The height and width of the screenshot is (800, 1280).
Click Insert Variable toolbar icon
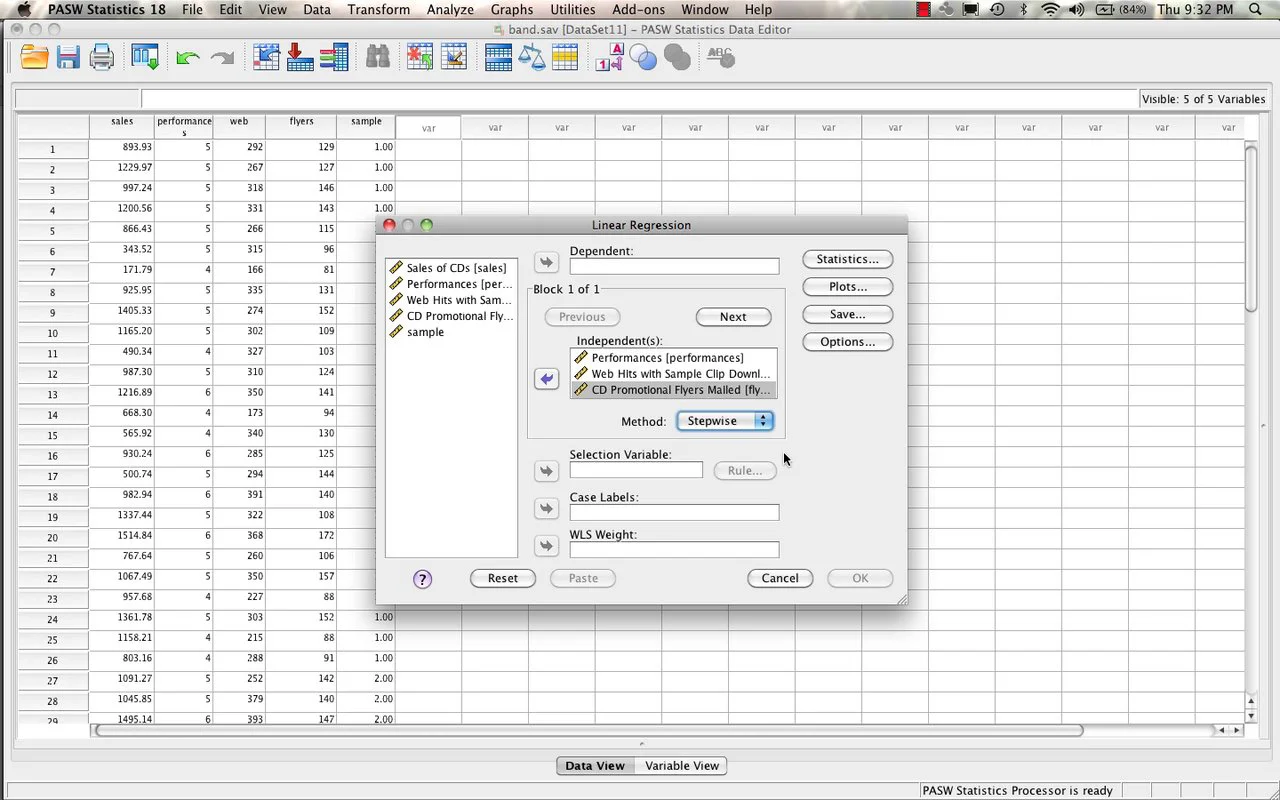[454, 57]
